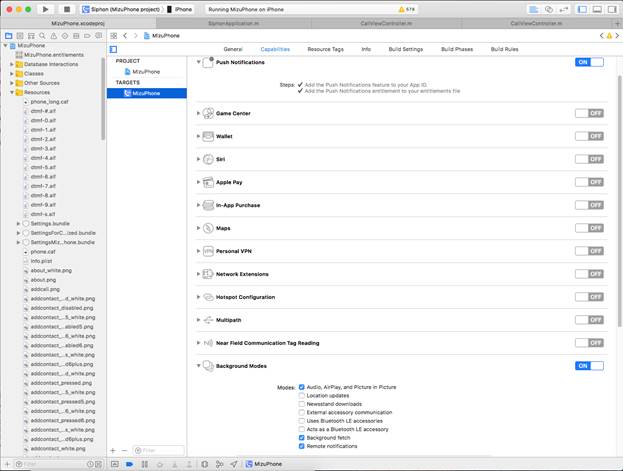
Task: Click the Run (play) button
Action: 45,9
